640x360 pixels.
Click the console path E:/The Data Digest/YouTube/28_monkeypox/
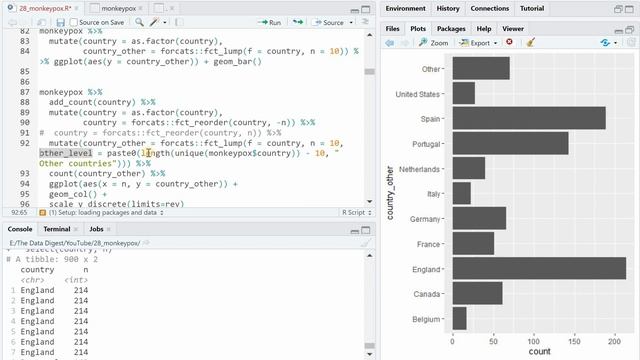[x=75, y=243]
